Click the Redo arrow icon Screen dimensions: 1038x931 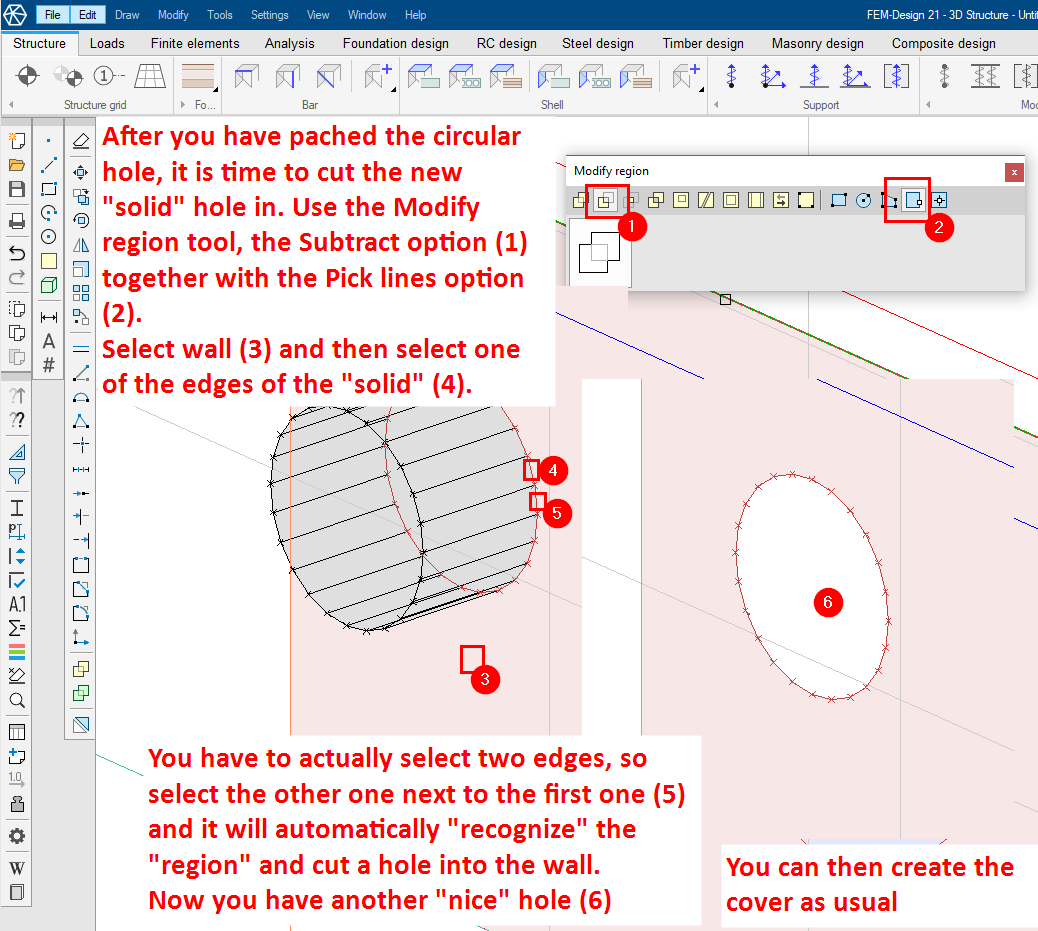click(17, 277)
